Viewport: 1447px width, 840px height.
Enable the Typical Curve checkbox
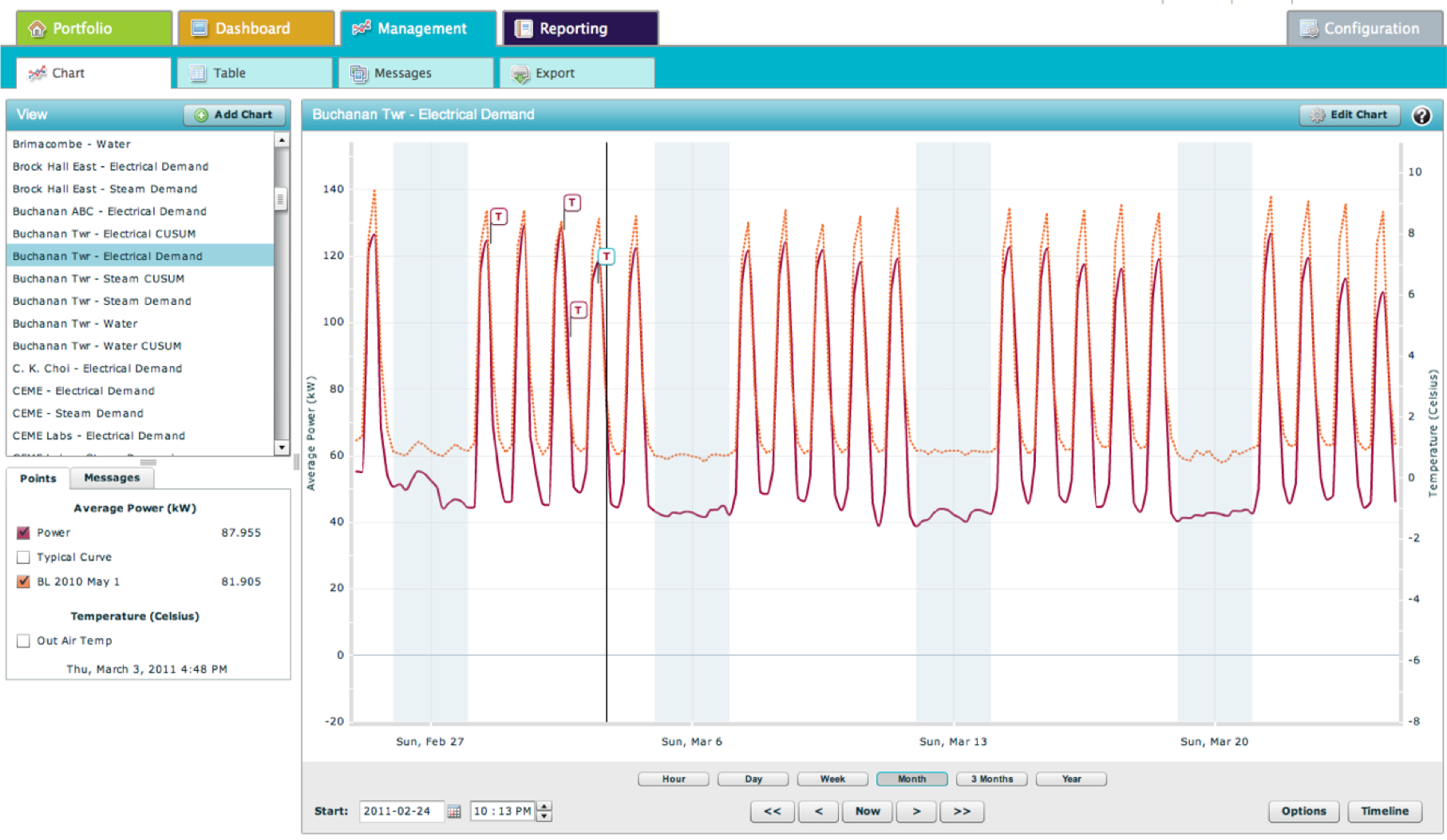(x=23, y=558)
